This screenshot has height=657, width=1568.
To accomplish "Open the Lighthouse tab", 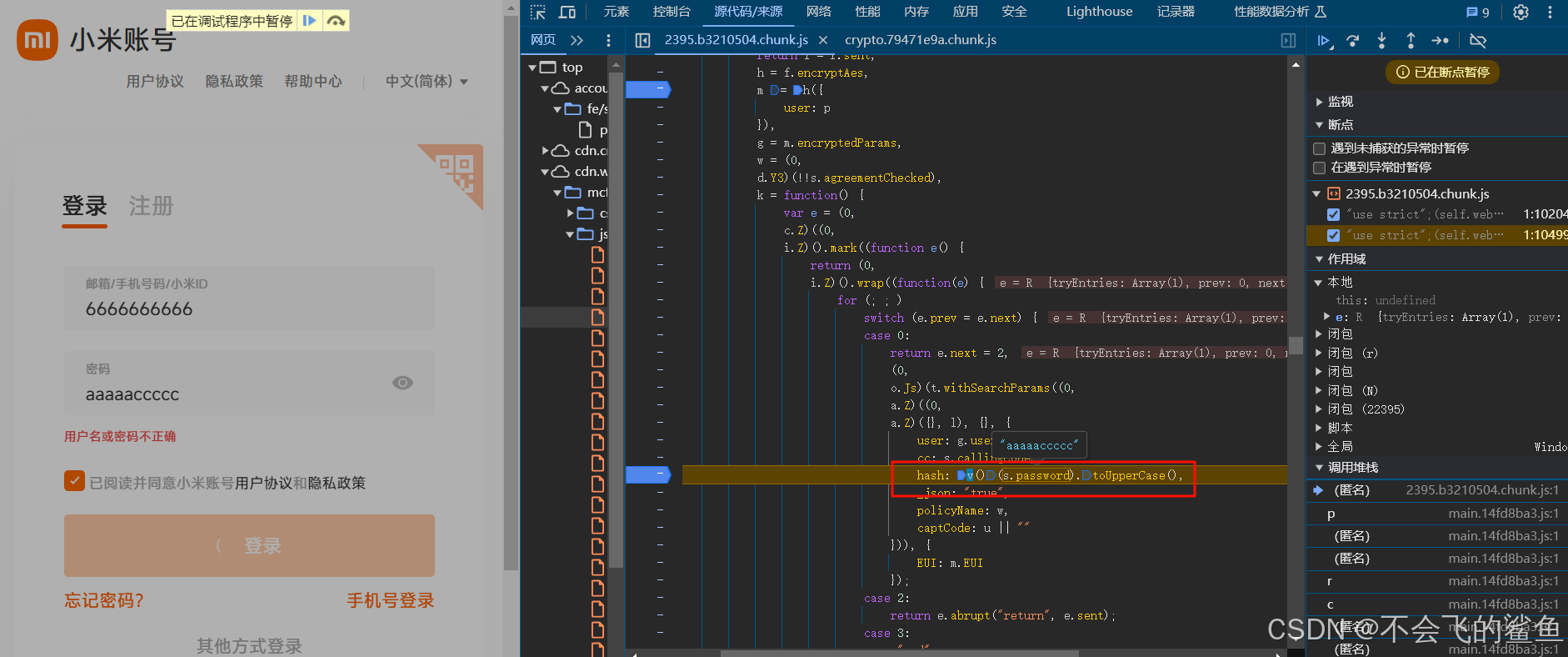I will [1099, 12].
